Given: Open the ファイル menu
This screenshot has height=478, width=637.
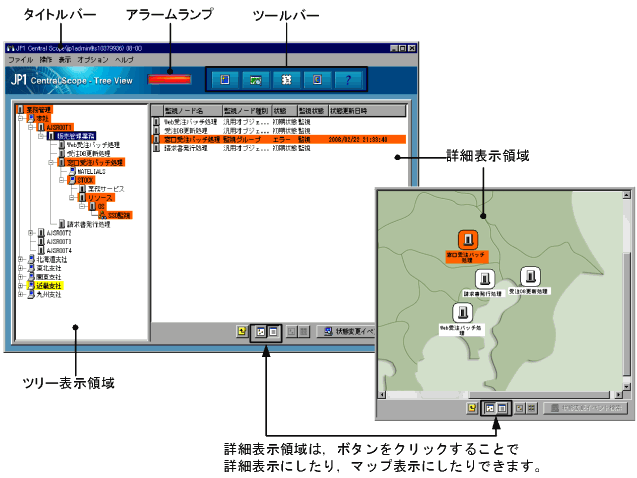Looking at the screenshot, I should pyautogui.click(x=21, y=60).
